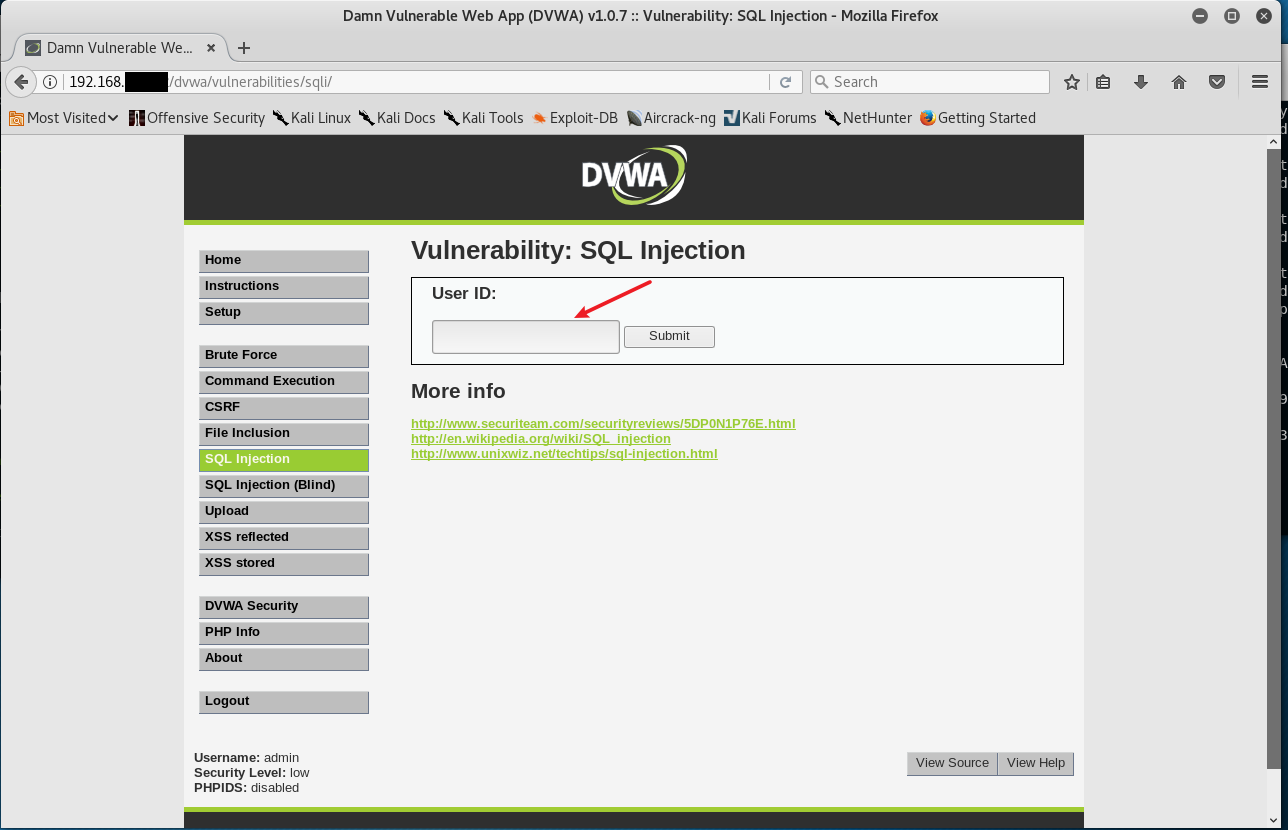Click inside the User ID input field
Image resolution: width=1288 pixels, height=830 pixels.
pos(525,336)
